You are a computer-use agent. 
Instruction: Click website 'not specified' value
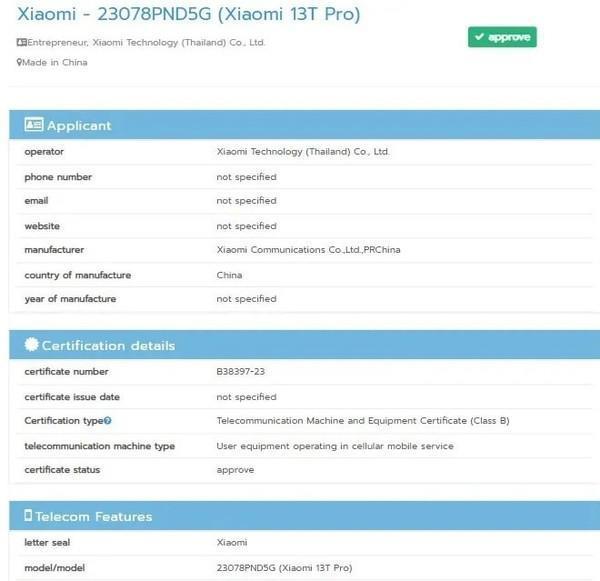coord(246,226)
